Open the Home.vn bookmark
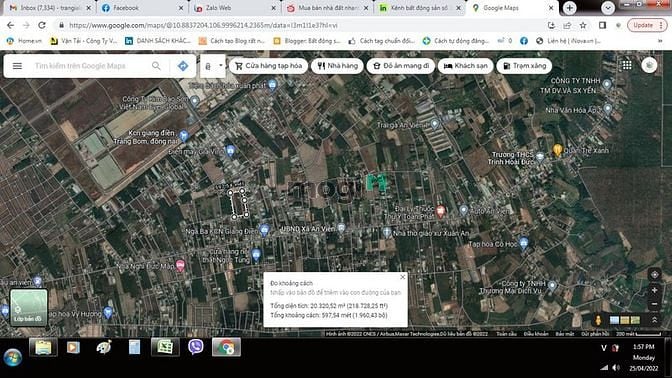This screenshot has width=672, height=378. click(24, 41)
